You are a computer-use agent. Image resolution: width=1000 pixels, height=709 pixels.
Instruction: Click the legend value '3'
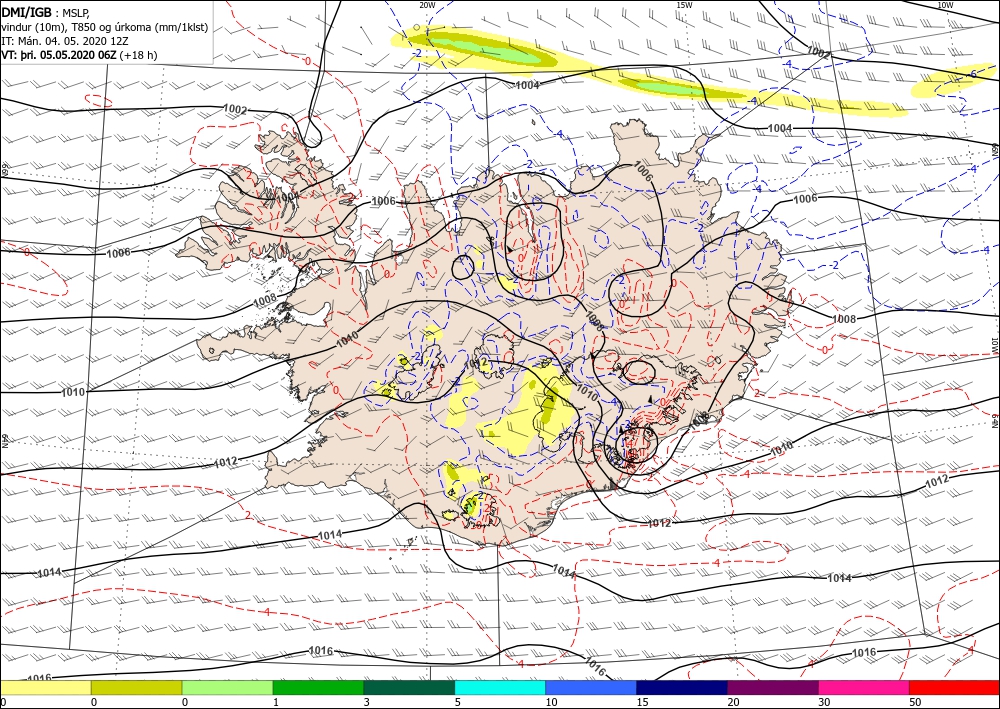367,703
